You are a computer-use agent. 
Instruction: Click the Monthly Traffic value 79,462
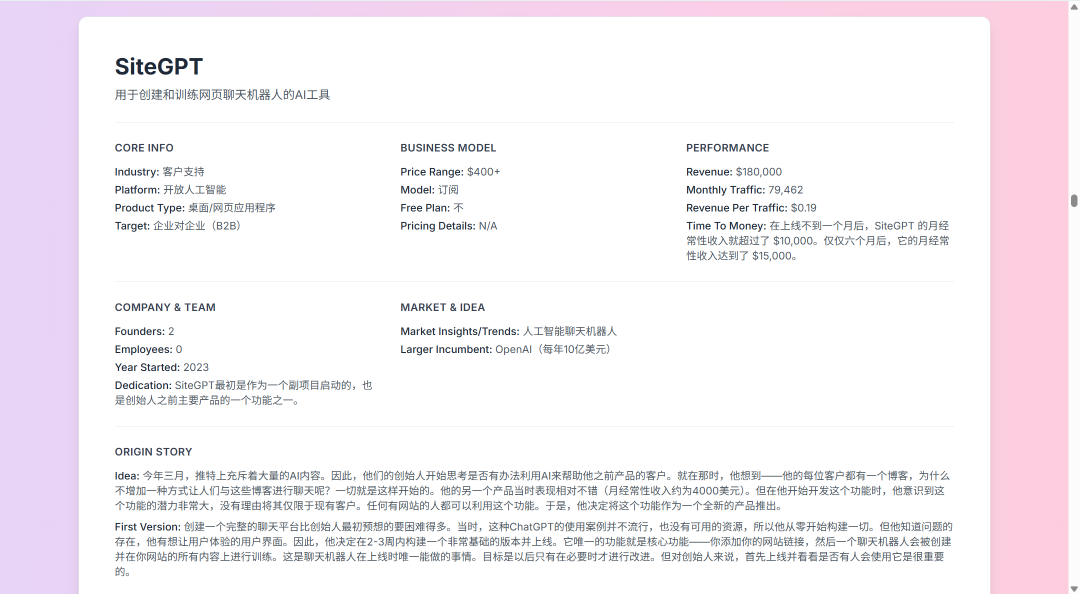pos(785,190)
